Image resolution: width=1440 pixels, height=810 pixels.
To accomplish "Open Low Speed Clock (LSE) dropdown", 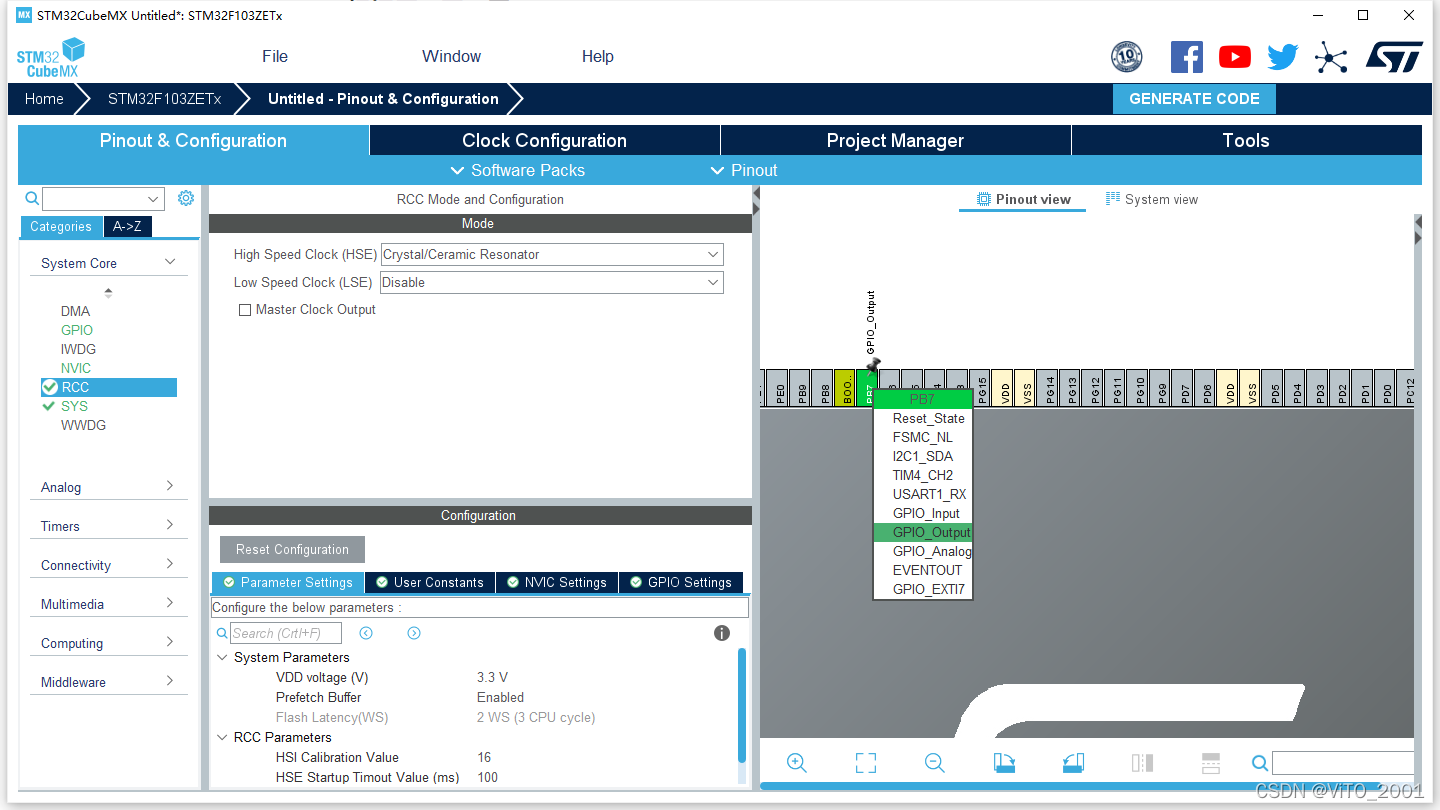I will (x=552, y=283).
